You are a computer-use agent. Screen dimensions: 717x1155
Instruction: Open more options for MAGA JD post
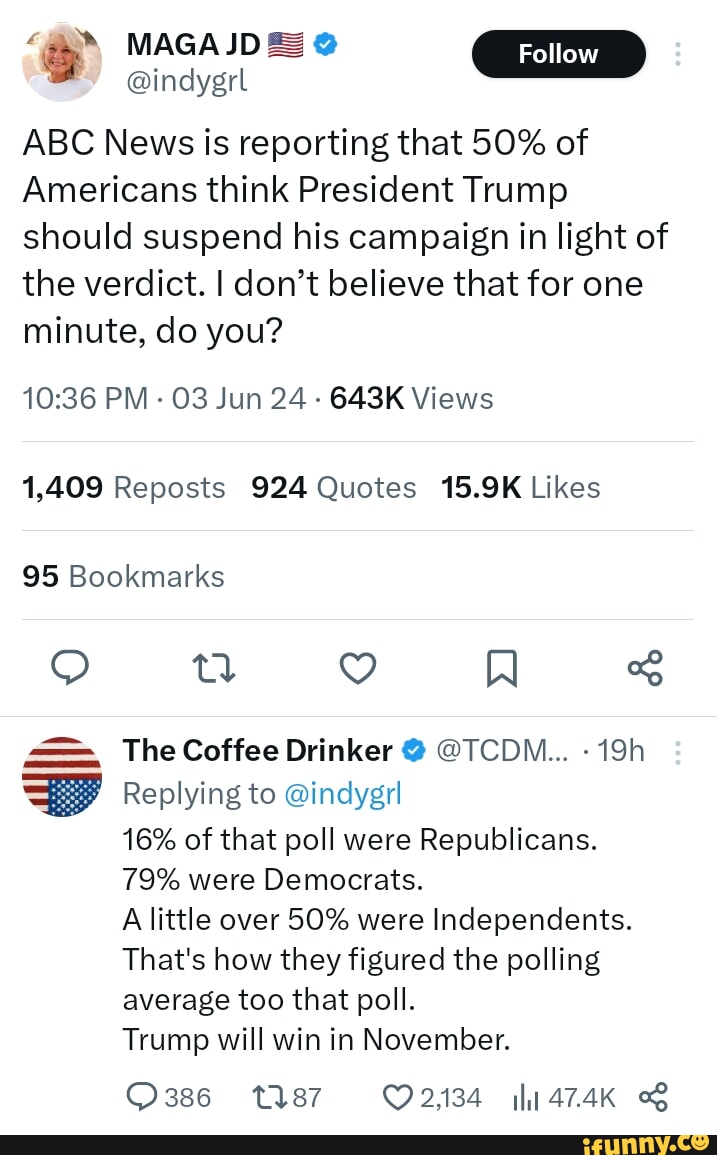pos(680,54)
